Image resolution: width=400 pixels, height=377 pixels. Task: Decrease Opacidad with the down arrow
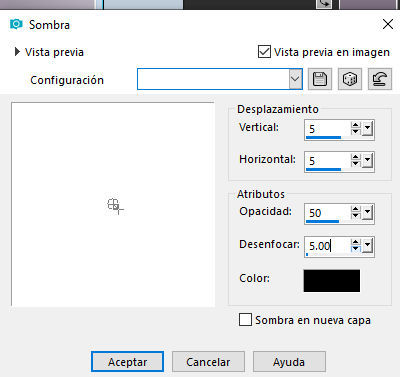pyautogui.click(x=356, y=216)
